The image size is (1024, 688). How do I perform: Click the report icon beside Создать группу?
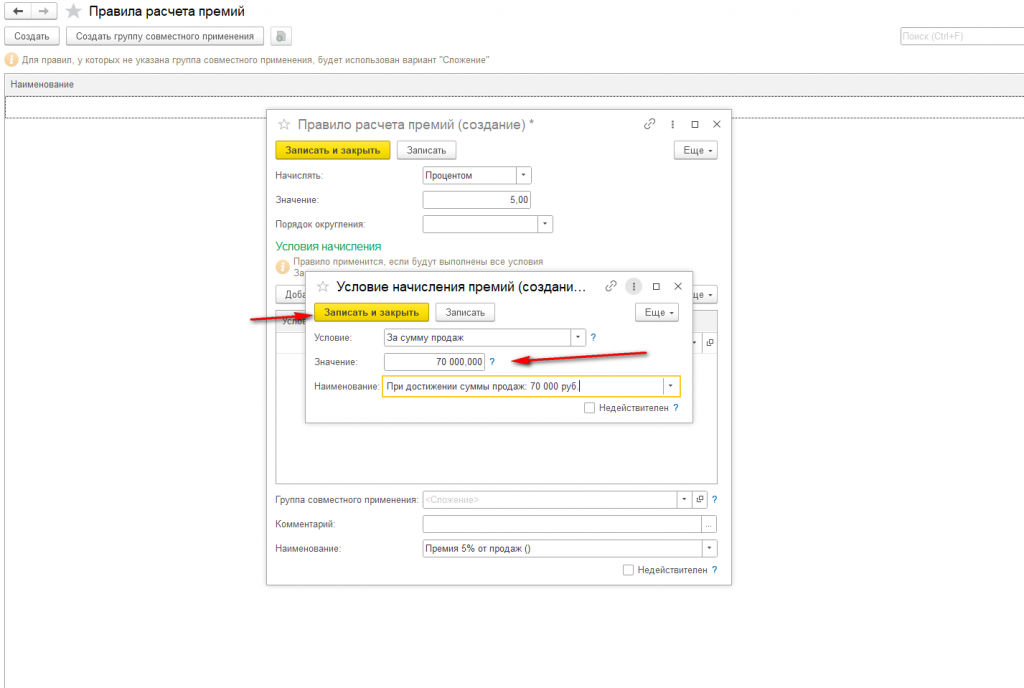tap(281, 37)
